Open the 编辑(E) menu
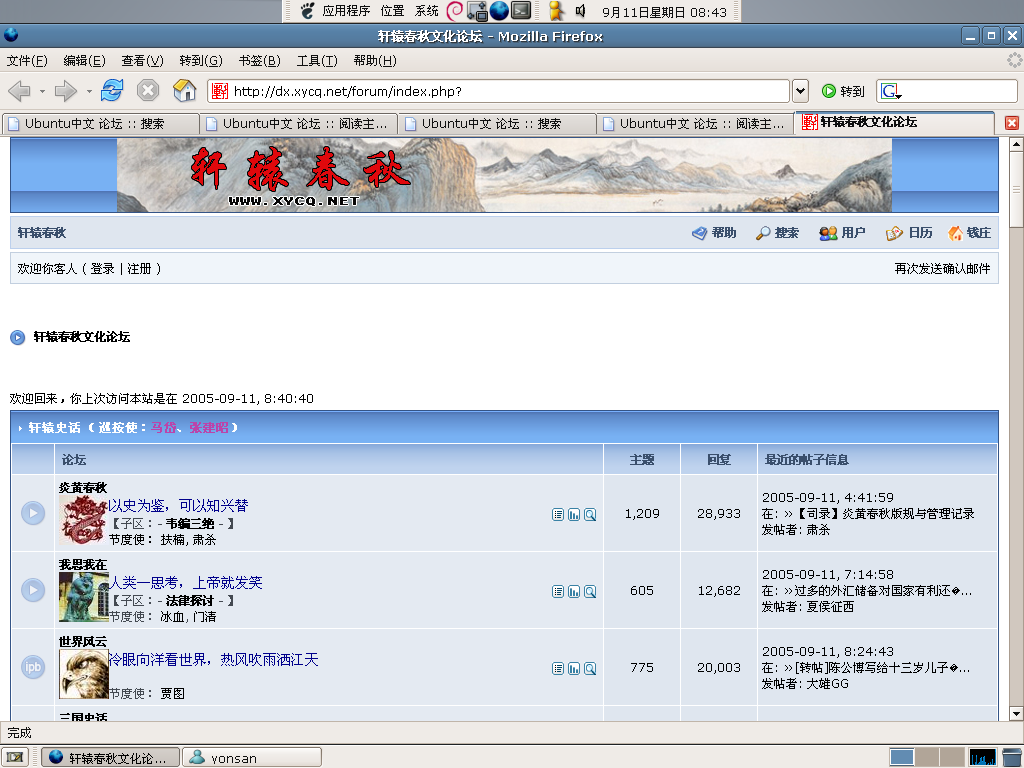Viewport: 1024px width, 768px height. coord(84,61)
